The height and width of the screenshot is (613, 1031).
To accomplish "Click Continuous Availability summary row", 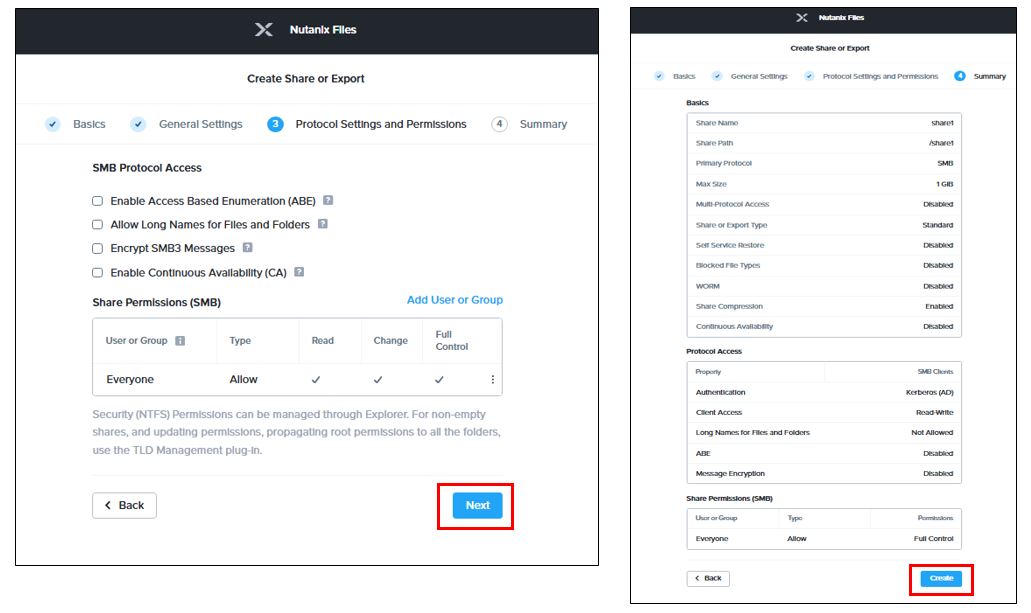I will click(824, 327).
